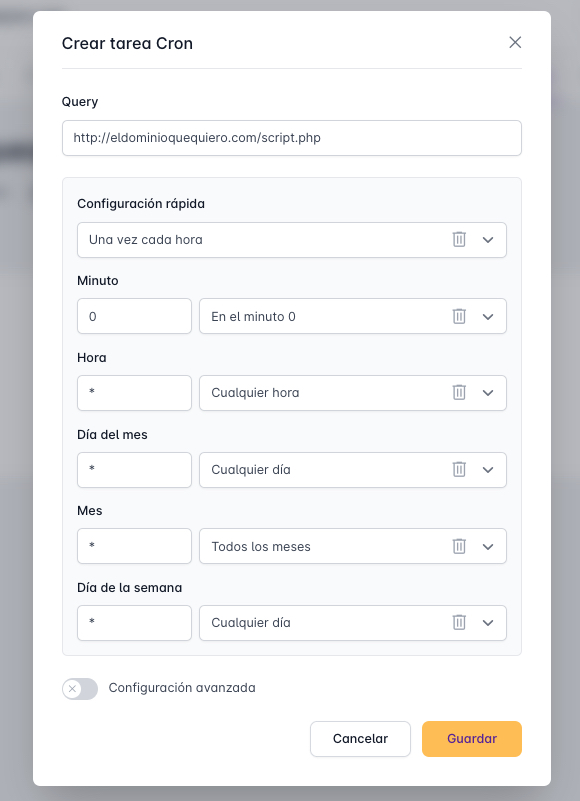Delete the "Cualquier día" selection for Día del mes

pos(459,470)
